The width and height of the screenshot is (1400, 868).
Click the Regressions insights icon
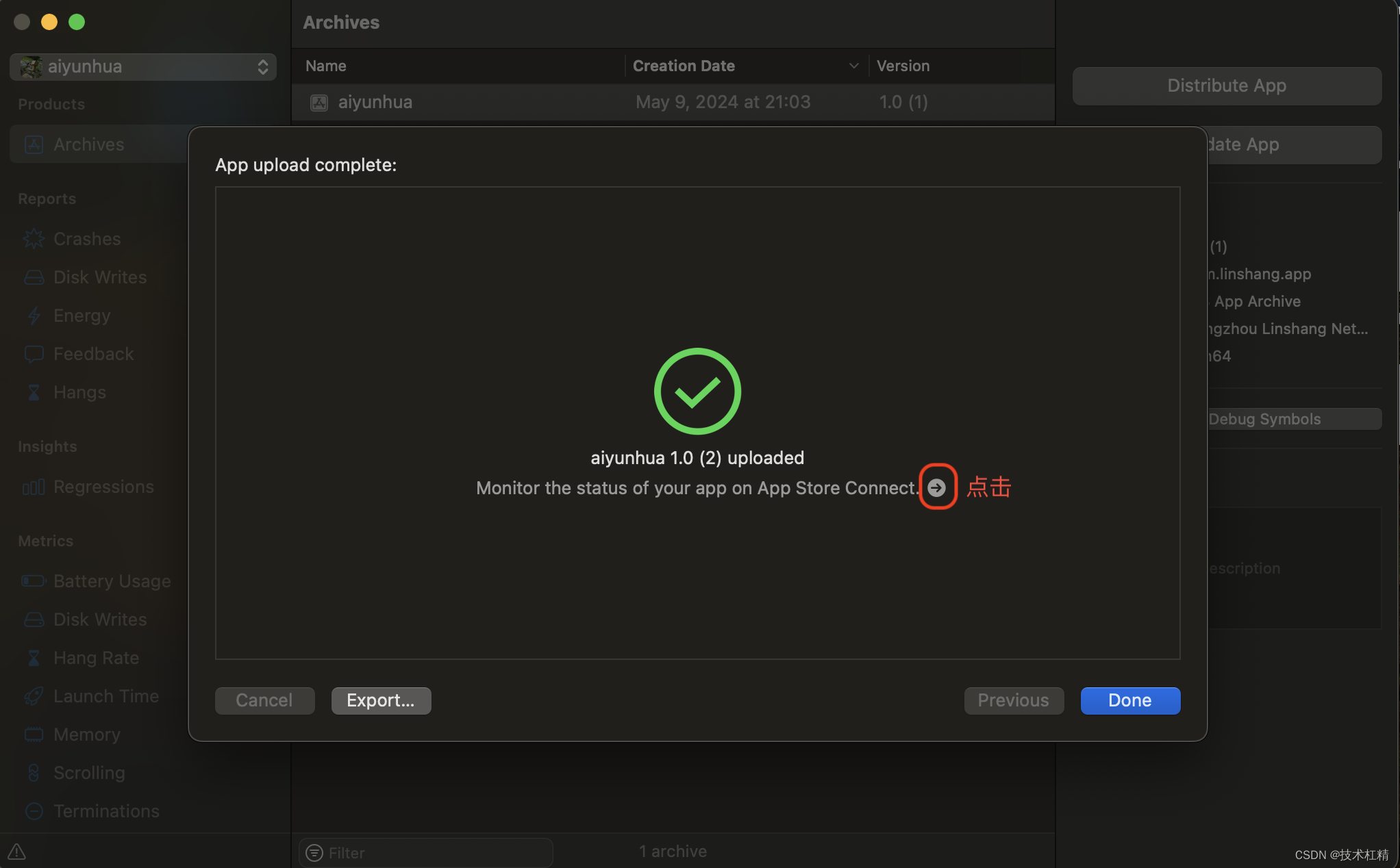(33, 487)
